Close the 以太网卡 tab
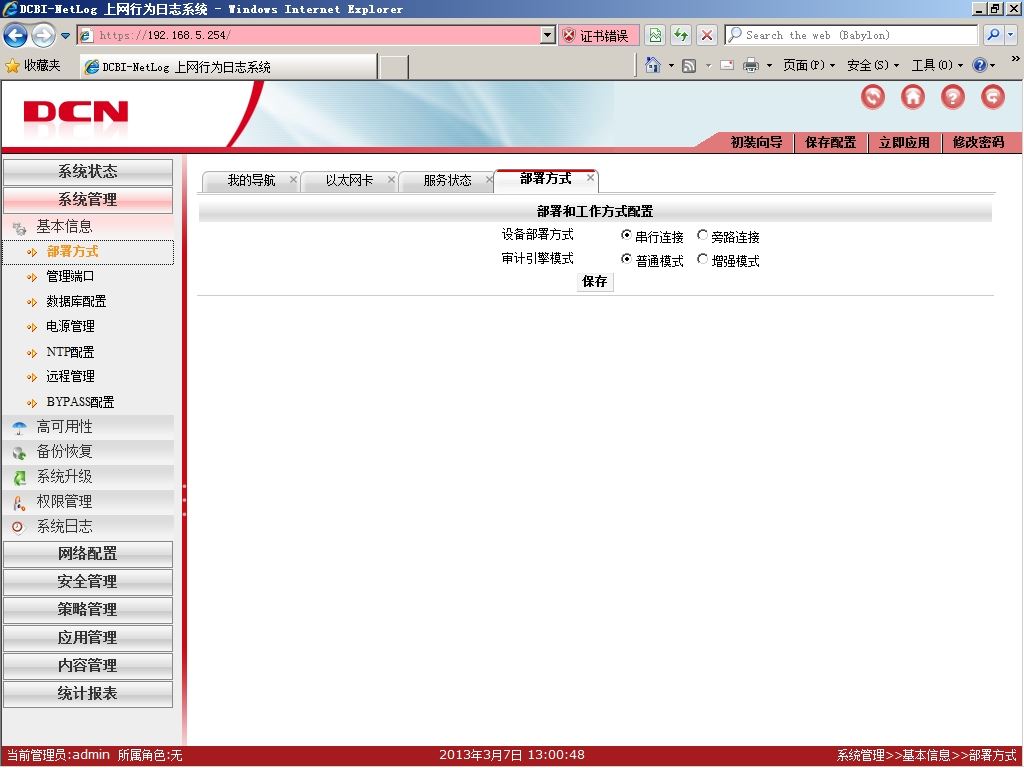This screenshot has width=1024, height=768. 391,179
